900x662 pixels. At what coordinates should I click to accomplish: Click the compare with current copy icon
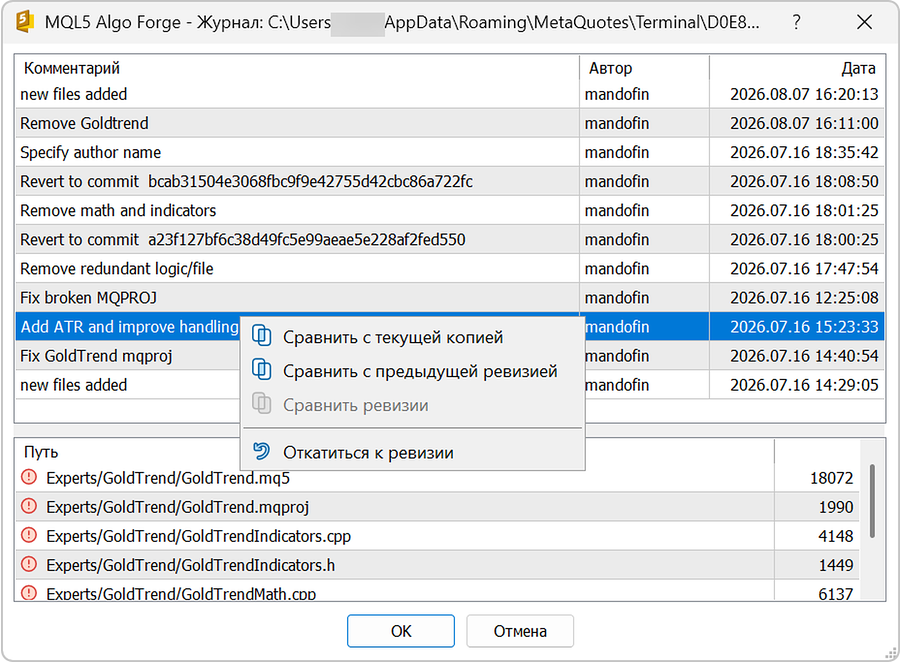point(262,335)
